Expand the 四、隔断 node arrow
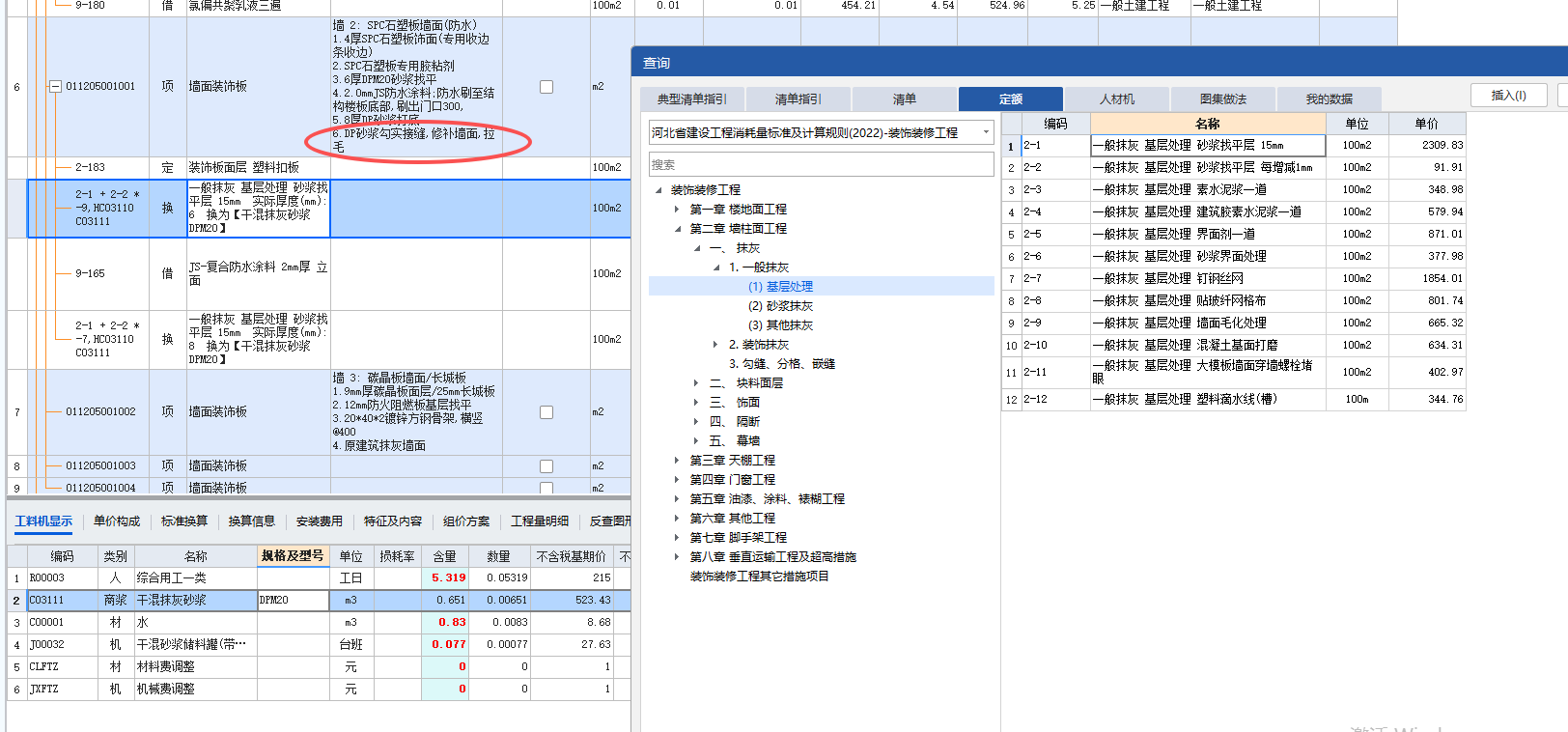The height and width of the screenshot is (732, 1568). point(696,422)
